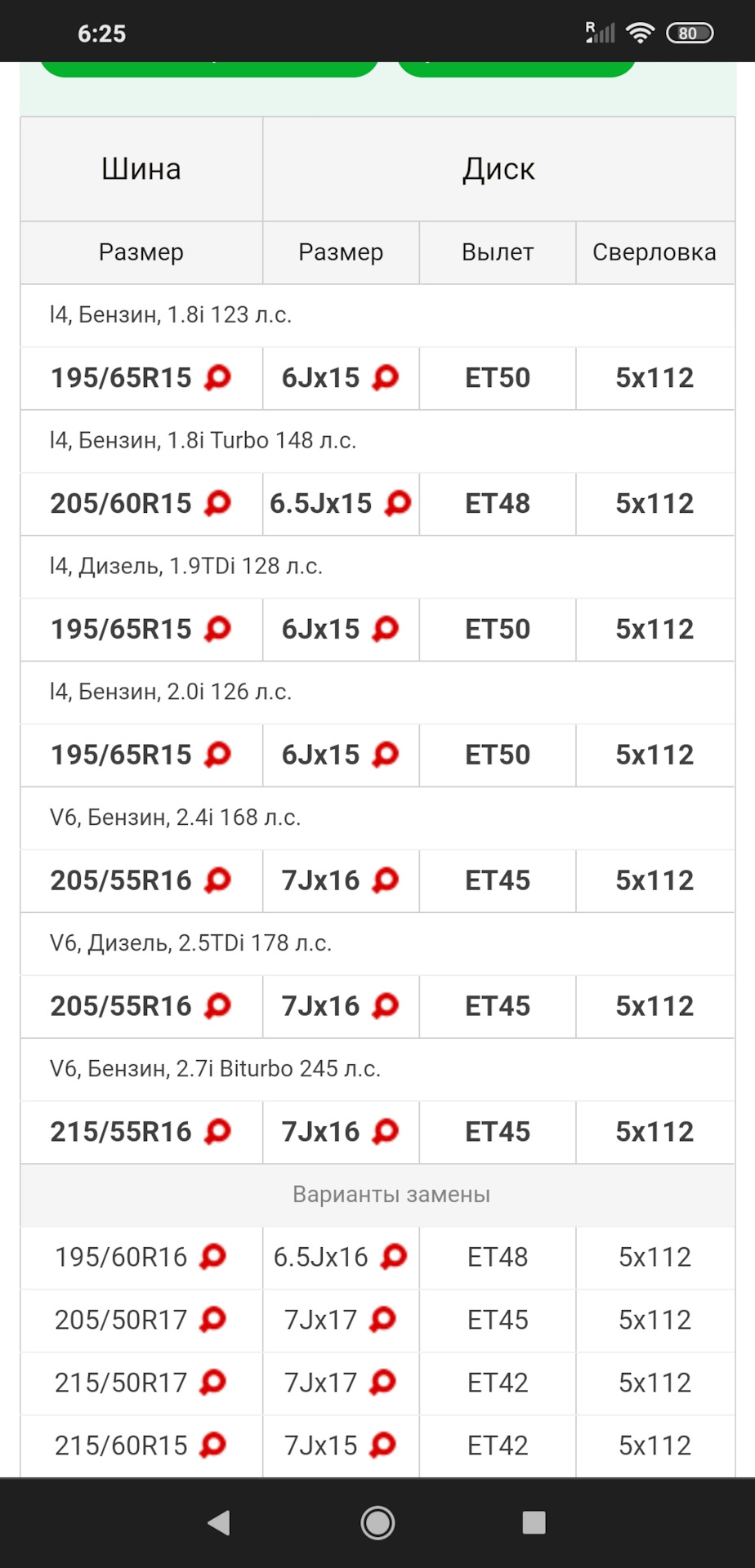Select the I4 Дизель 1.9TDi 128 л.с. row
755x1568 pixels.
pyautogui.click(x=186, y=566)
